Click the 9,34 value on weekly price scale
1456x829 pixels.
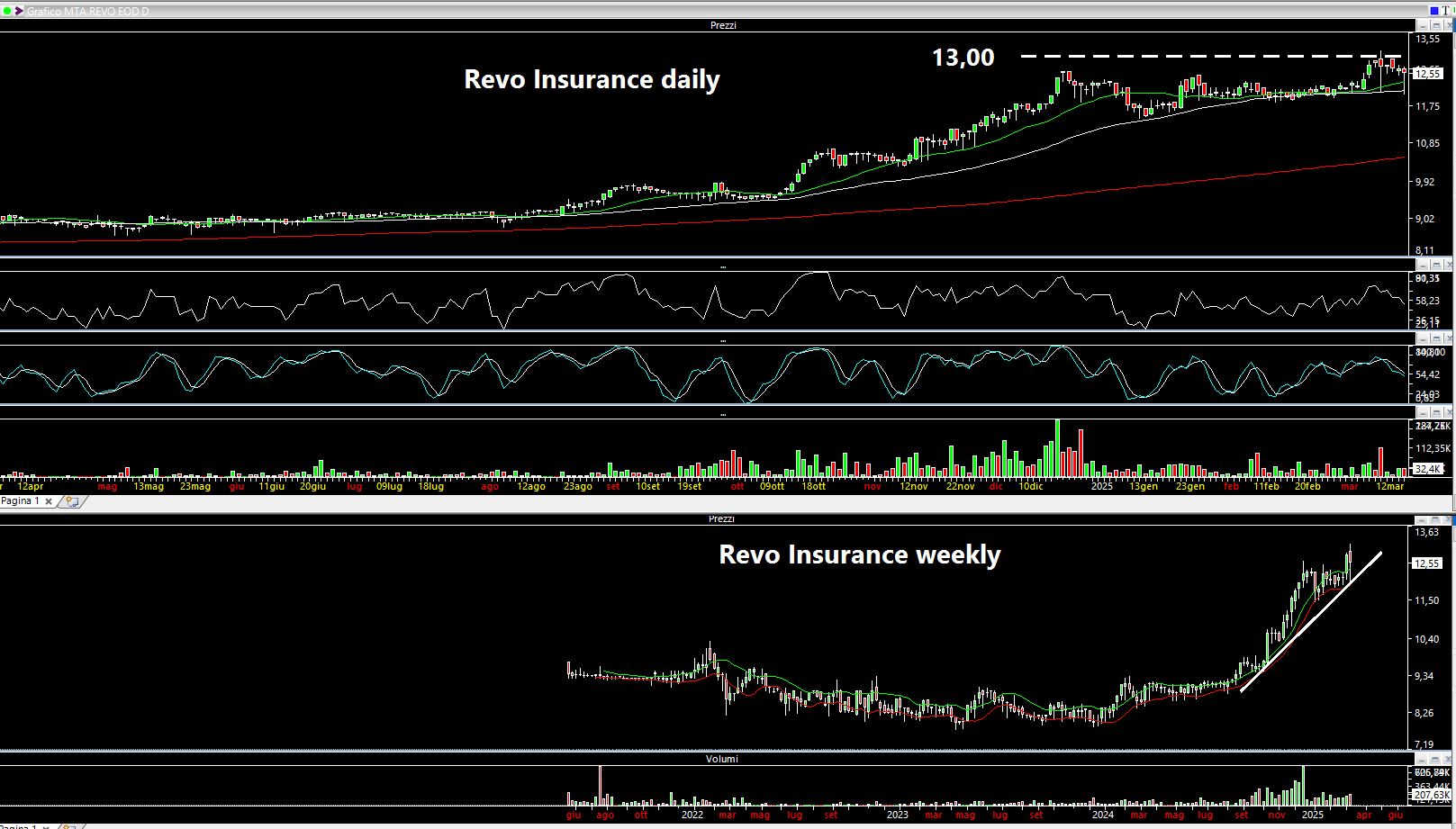[1424, 677]
